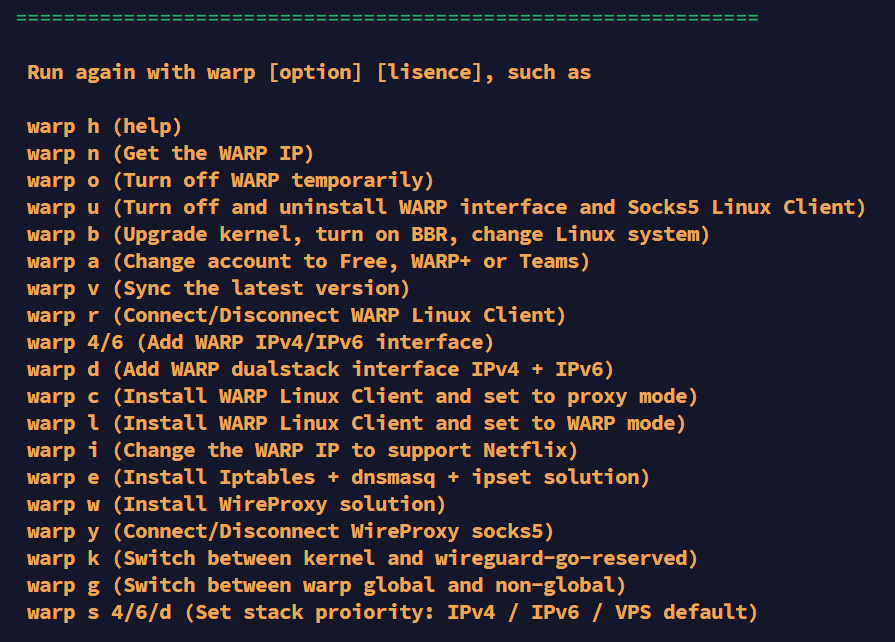Click the 'Turn off WARP temporarily' line
Screen dimensions: 895x642
tap(230, 180)
